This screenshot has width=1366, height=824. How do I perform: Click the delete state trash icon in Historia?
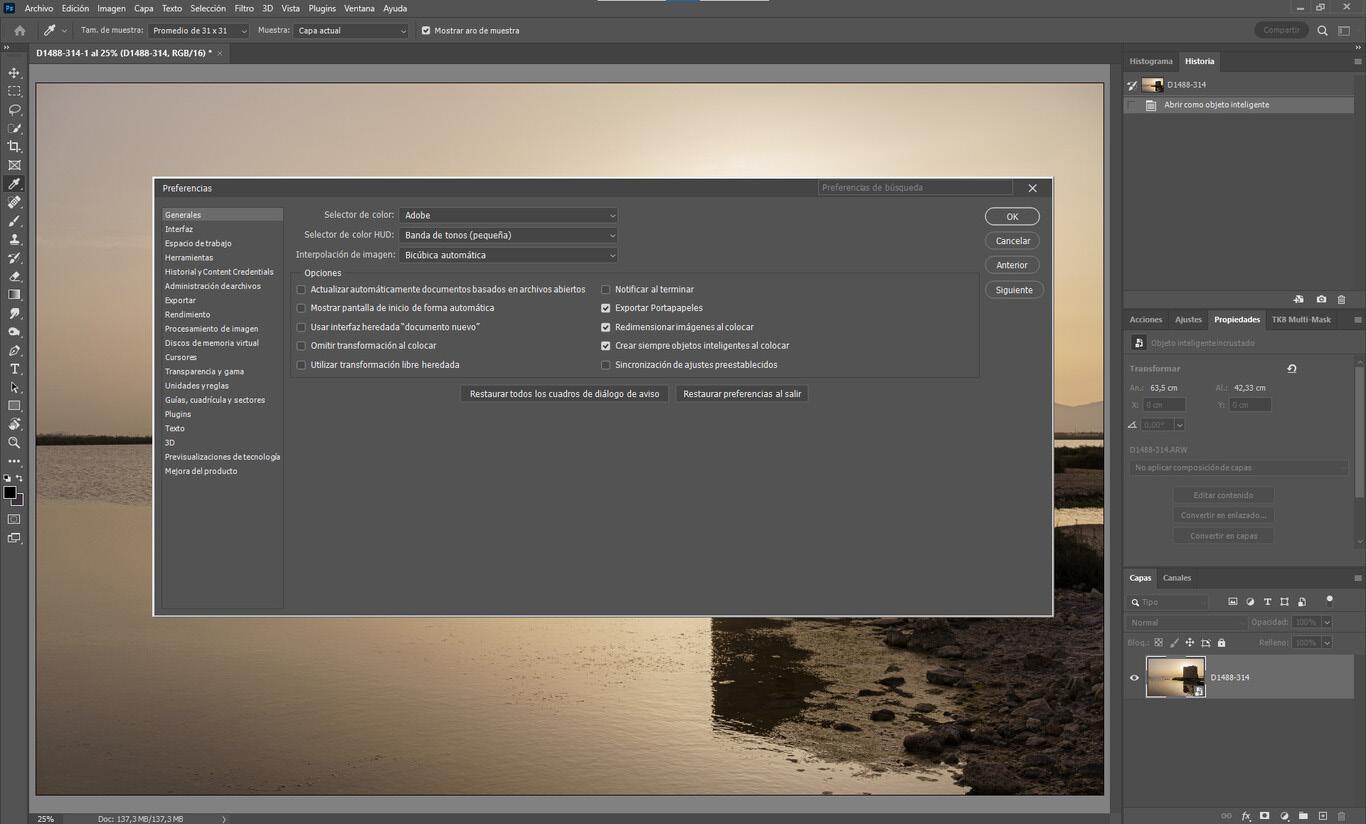coord(1341,299)
